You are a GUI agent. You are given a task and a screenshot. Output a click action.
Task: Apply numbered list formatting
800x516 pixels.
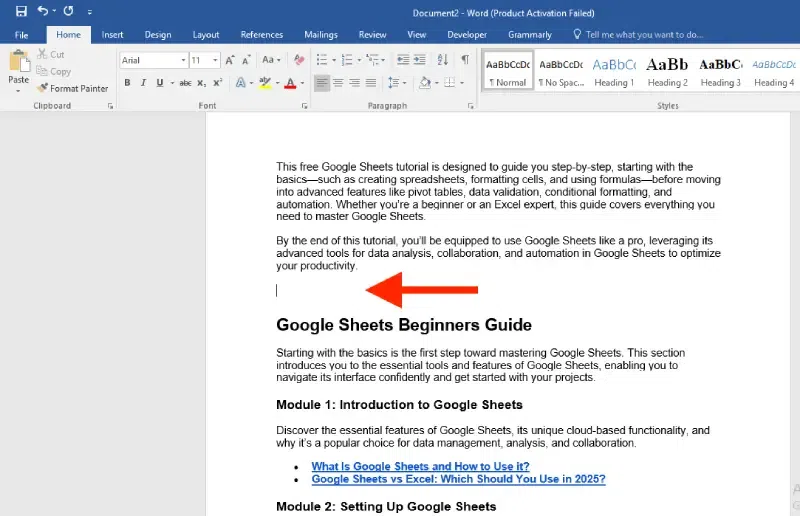coord(347,60)
